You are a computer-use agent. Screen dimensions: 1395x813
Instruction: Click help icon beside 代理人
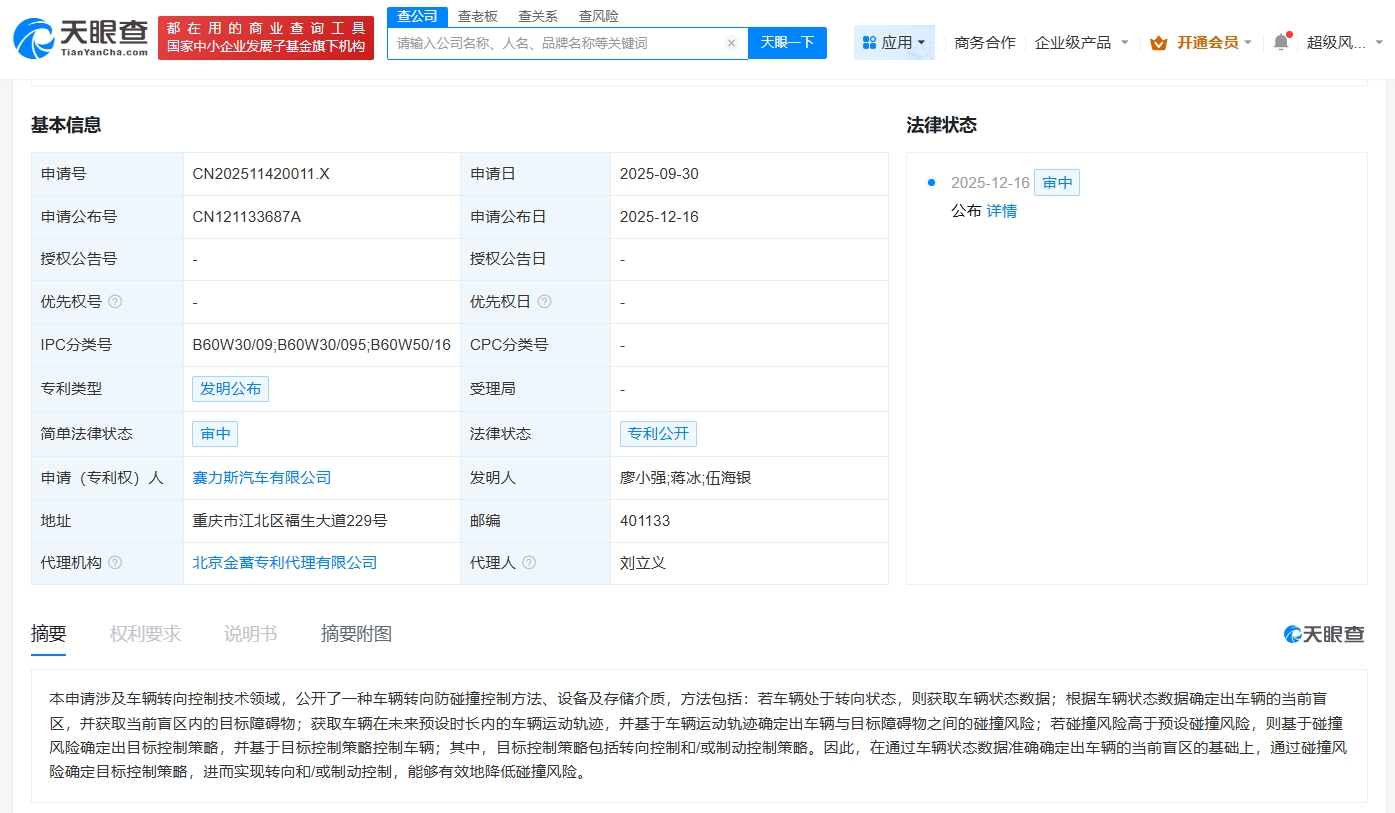tap(529, 563)
